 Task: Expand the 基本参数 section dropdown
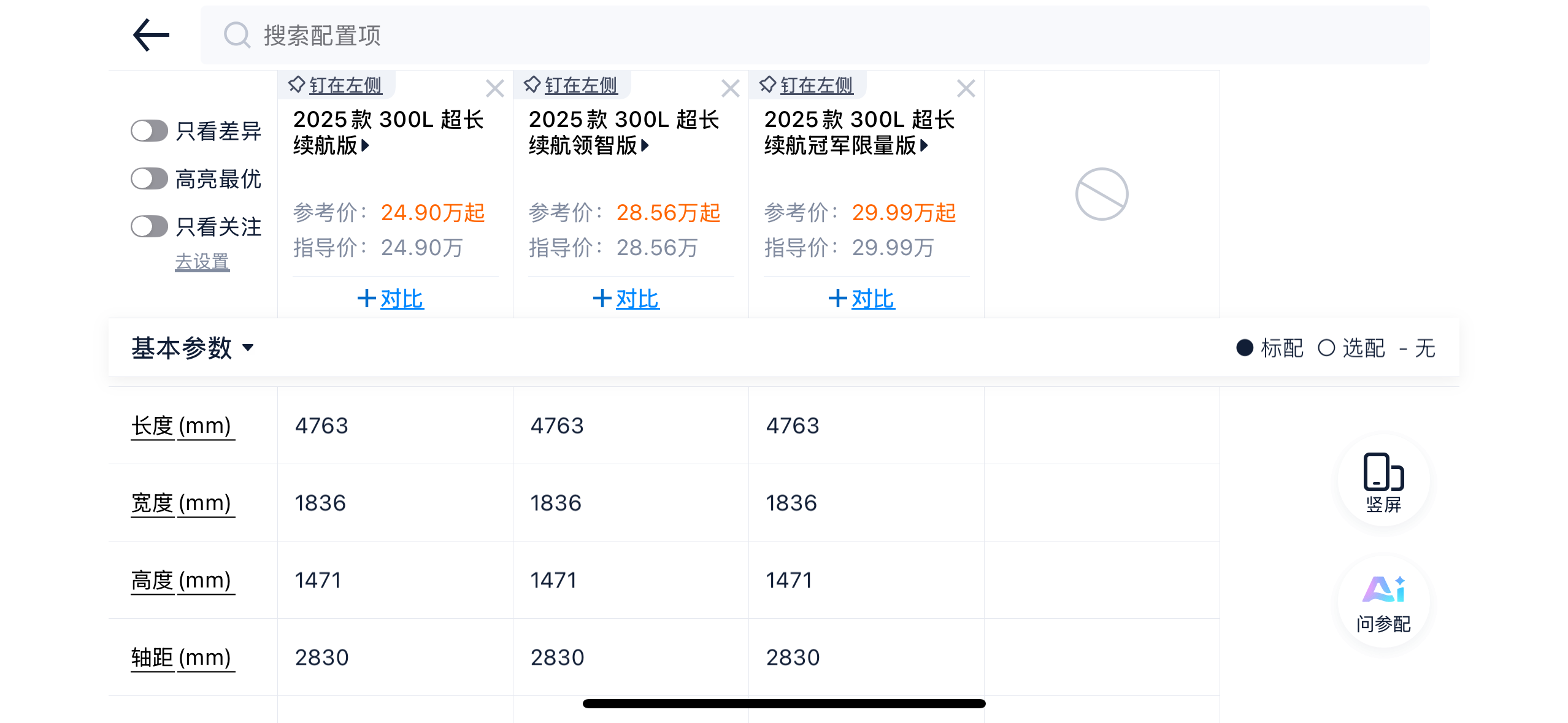coord(192,348)
